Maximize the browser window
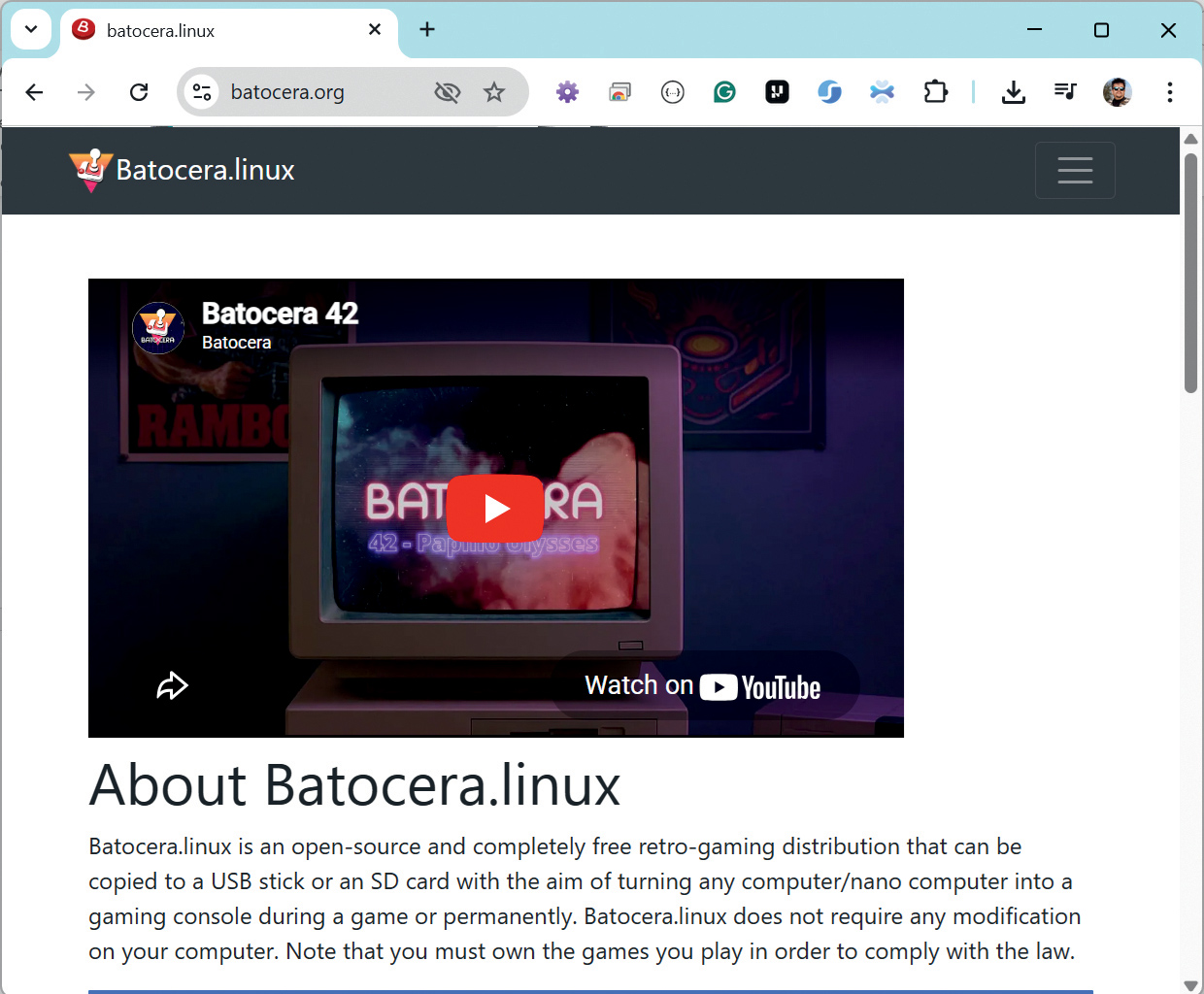1204x994 pixels. [1101, 29]
